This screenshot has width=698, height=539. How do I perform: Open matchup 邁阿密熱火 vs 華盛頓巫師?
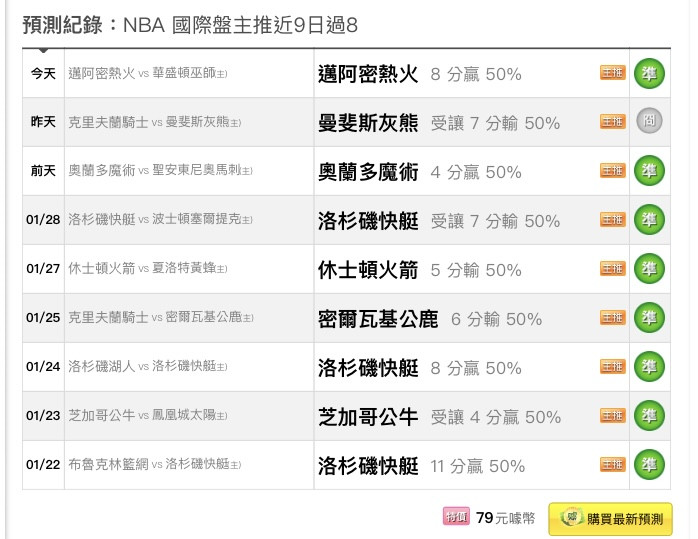[147, 73]
